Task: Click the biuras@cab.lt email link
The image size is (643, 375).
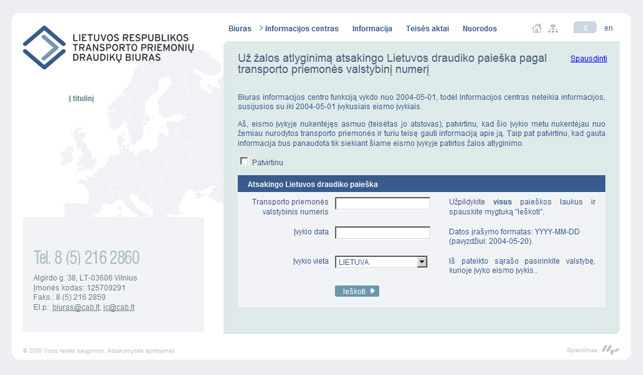Action: [76, 307]
